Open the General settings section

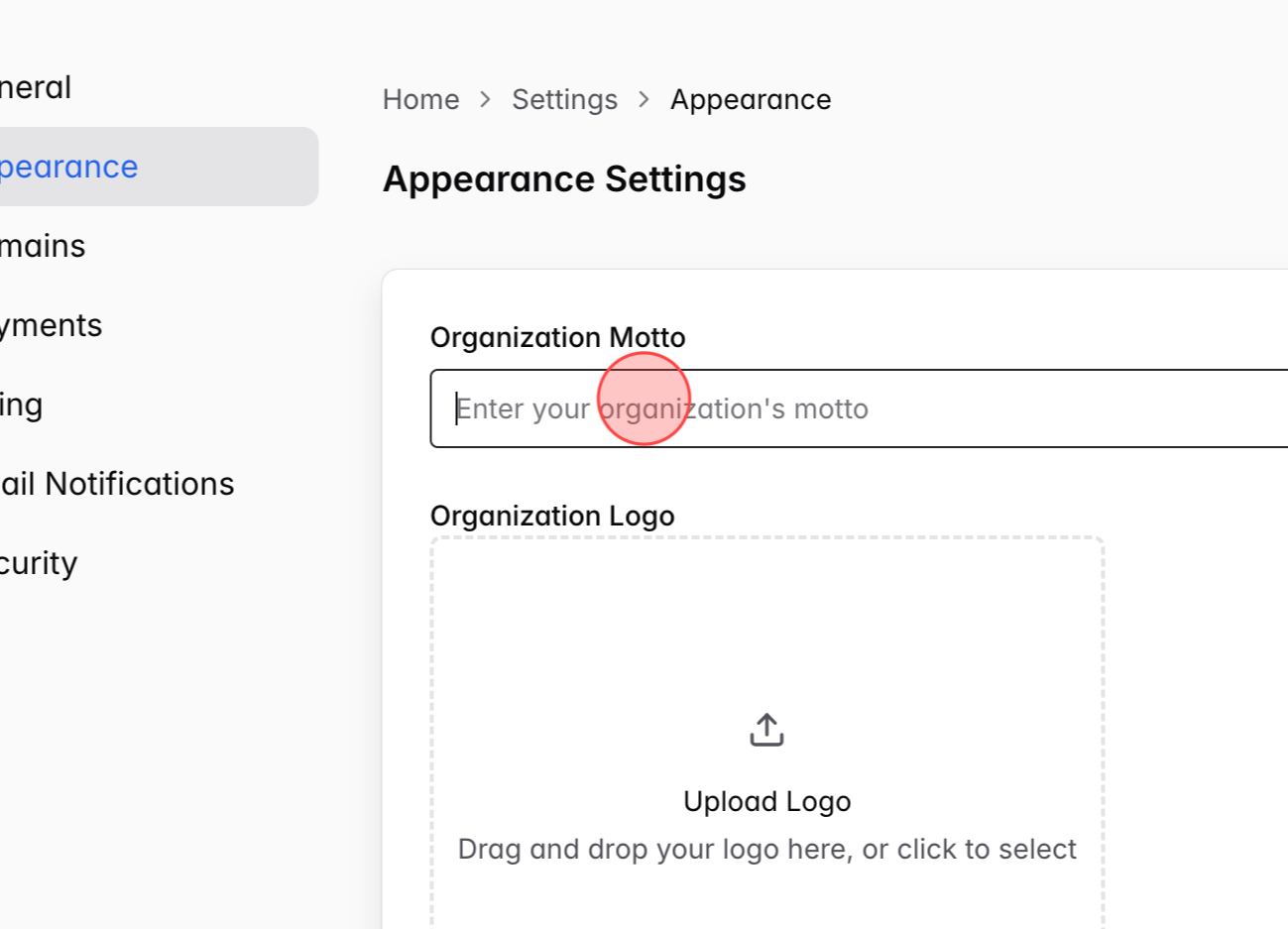(x=36, y=87)
